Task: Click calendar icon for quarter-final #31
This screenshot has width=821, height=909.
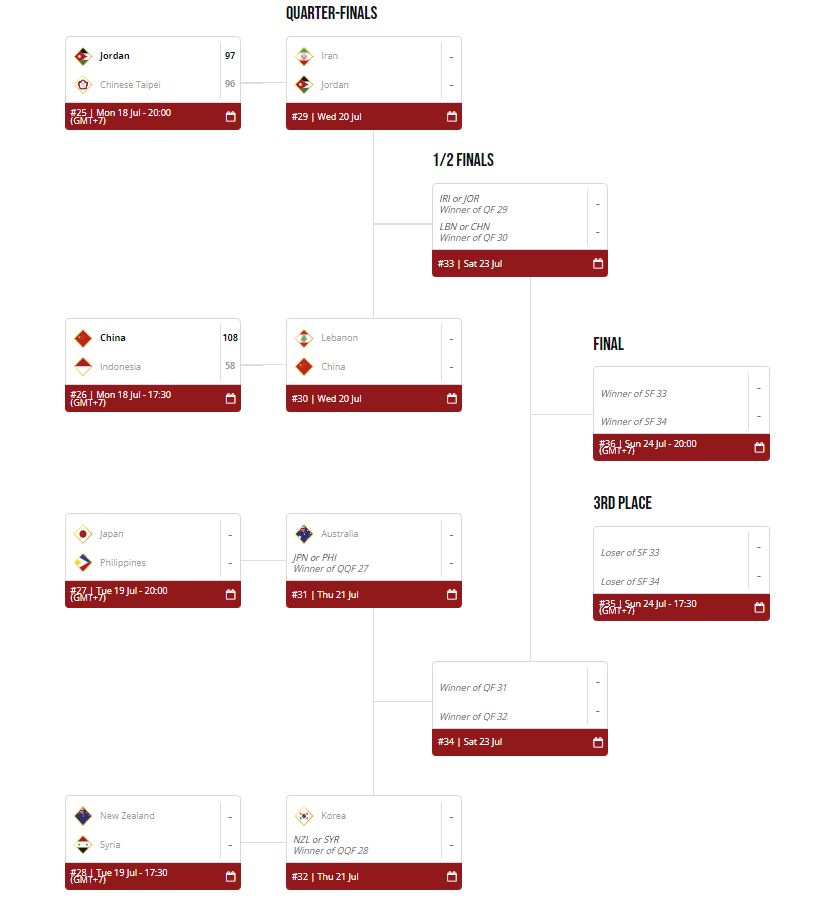Action: coord(452,594)
